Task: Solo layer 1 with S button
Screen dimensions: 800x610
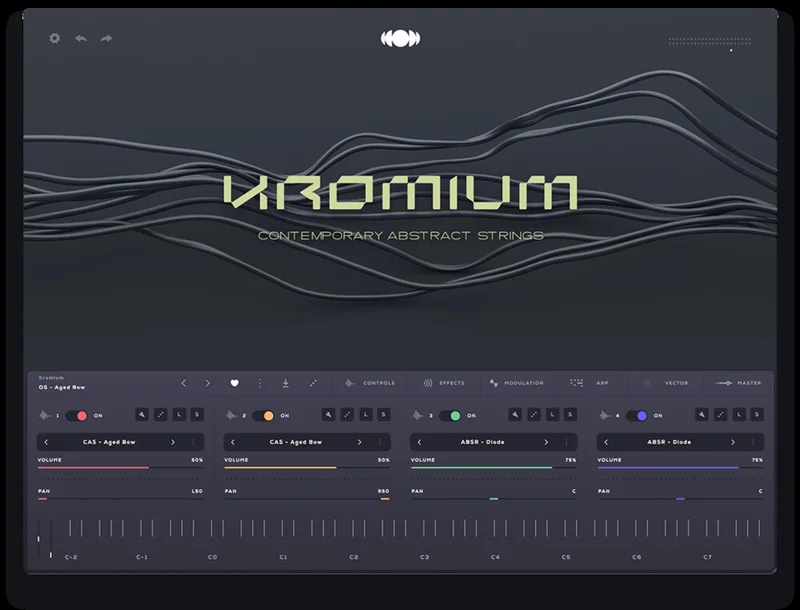Action: (197, 415)
